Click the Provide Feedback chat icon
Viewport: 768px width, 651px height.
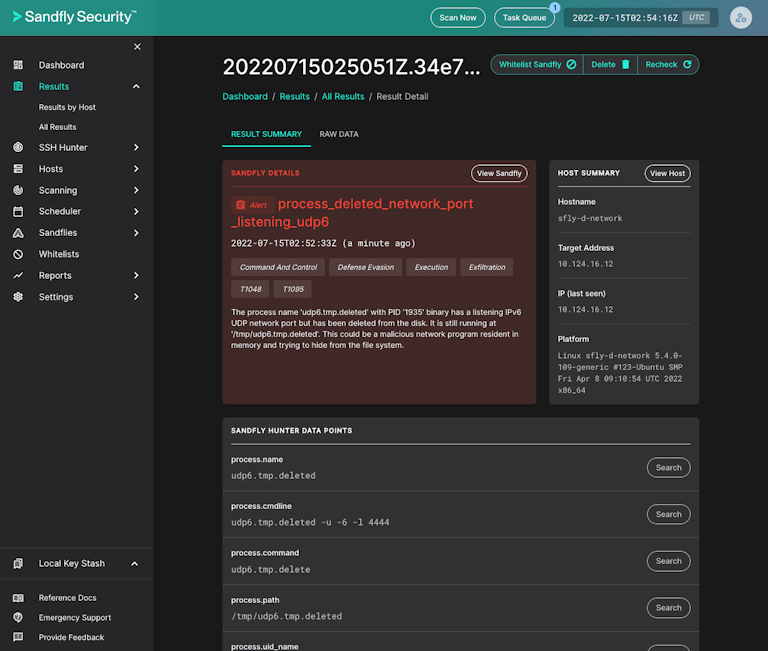18,637
